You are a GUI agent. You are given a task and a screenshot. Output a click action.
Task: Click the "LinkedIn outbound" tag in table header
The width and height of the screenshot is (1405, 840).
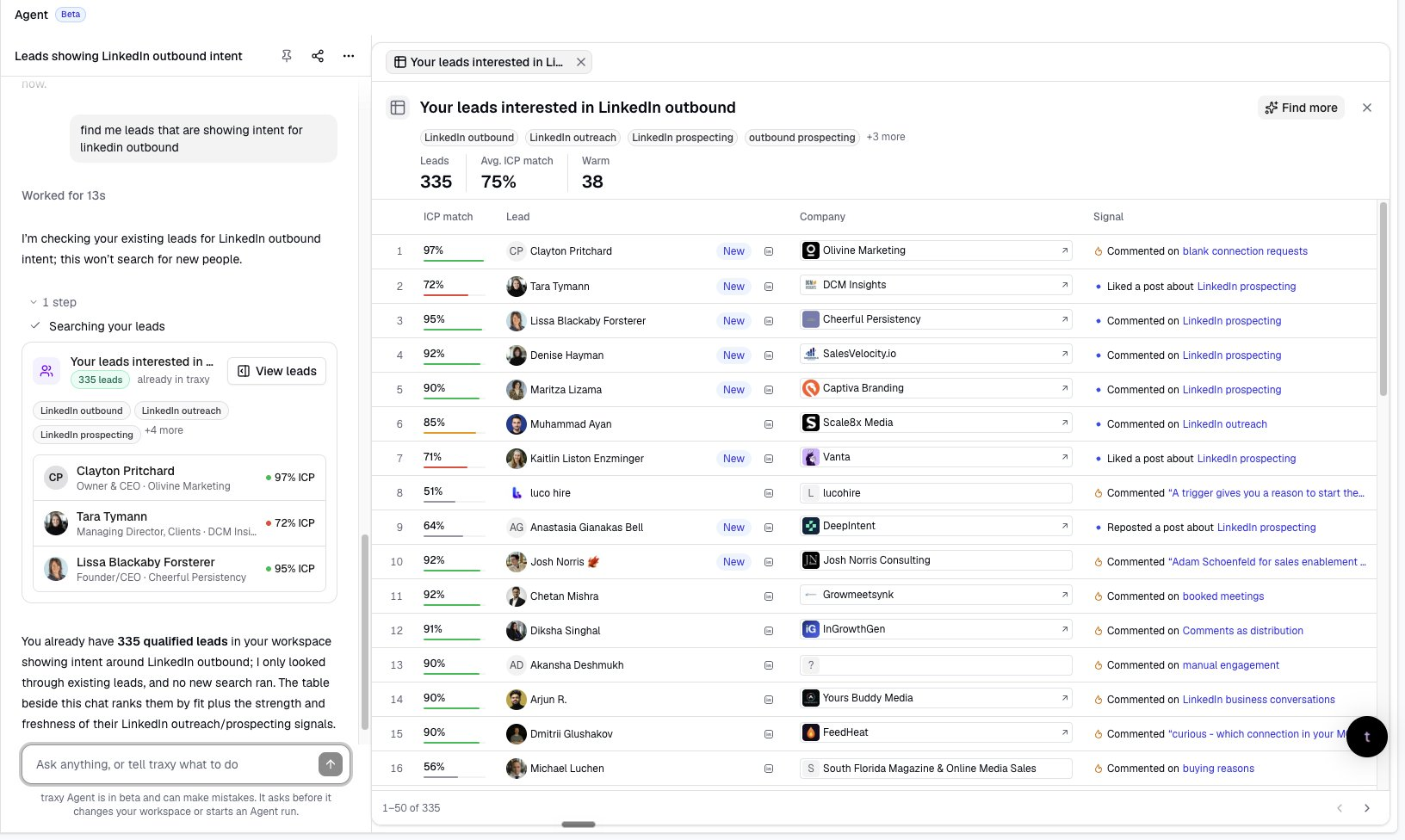click(469, 138)
